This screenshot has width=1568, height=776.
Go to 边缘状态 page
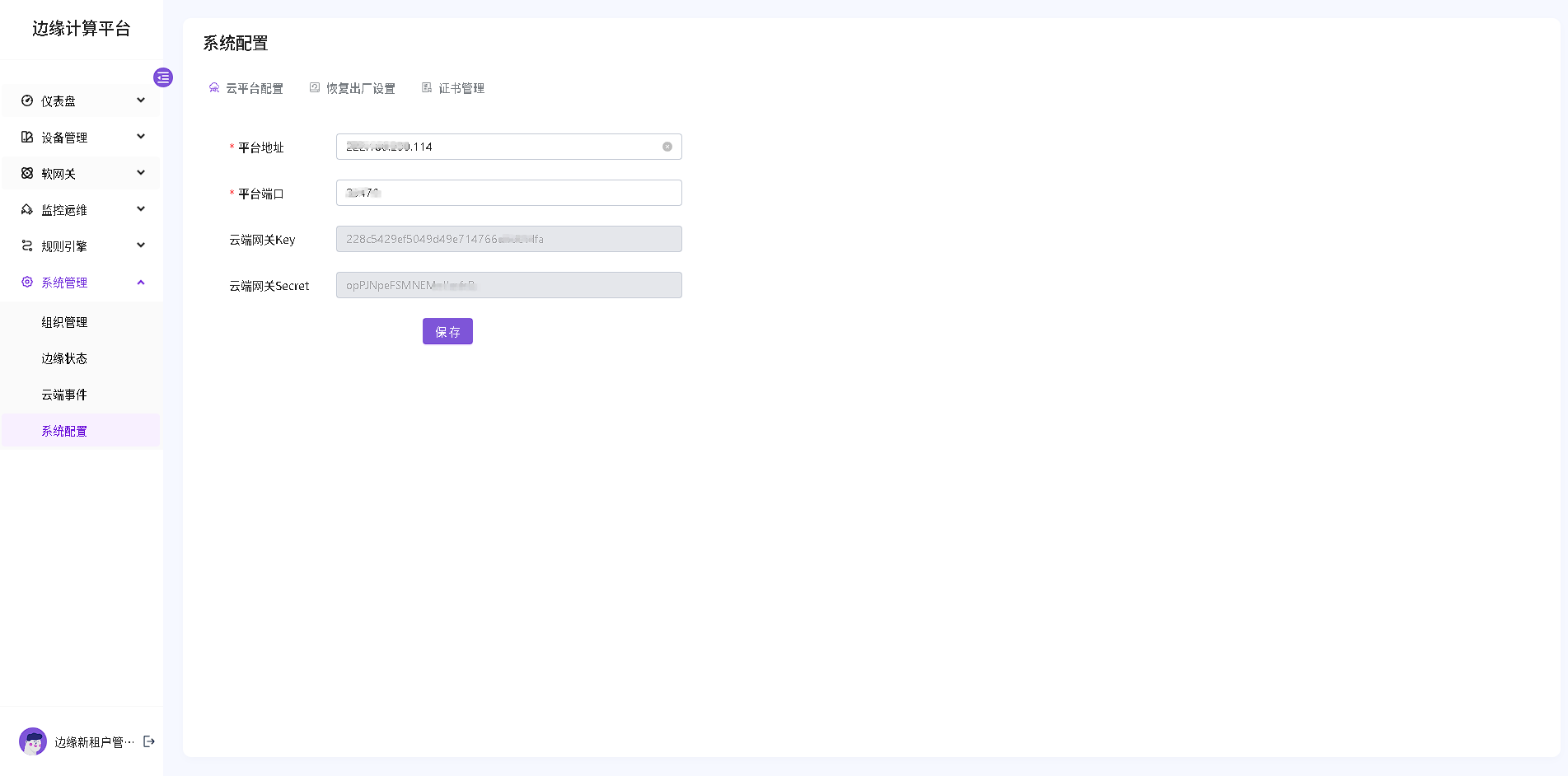(64, 358)
